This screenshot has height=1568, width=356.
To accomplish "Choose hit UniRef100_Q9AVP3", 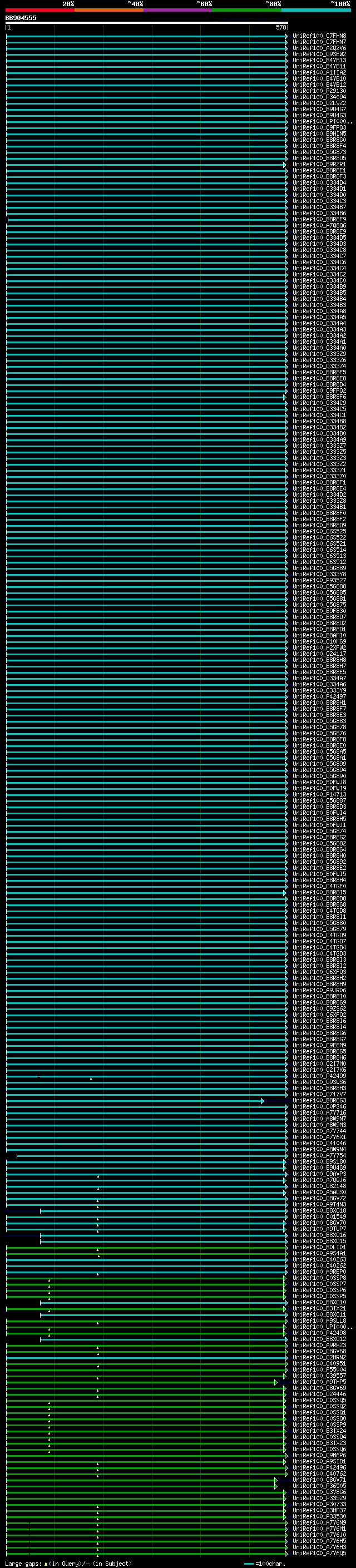I will (x=319, y=1174).
